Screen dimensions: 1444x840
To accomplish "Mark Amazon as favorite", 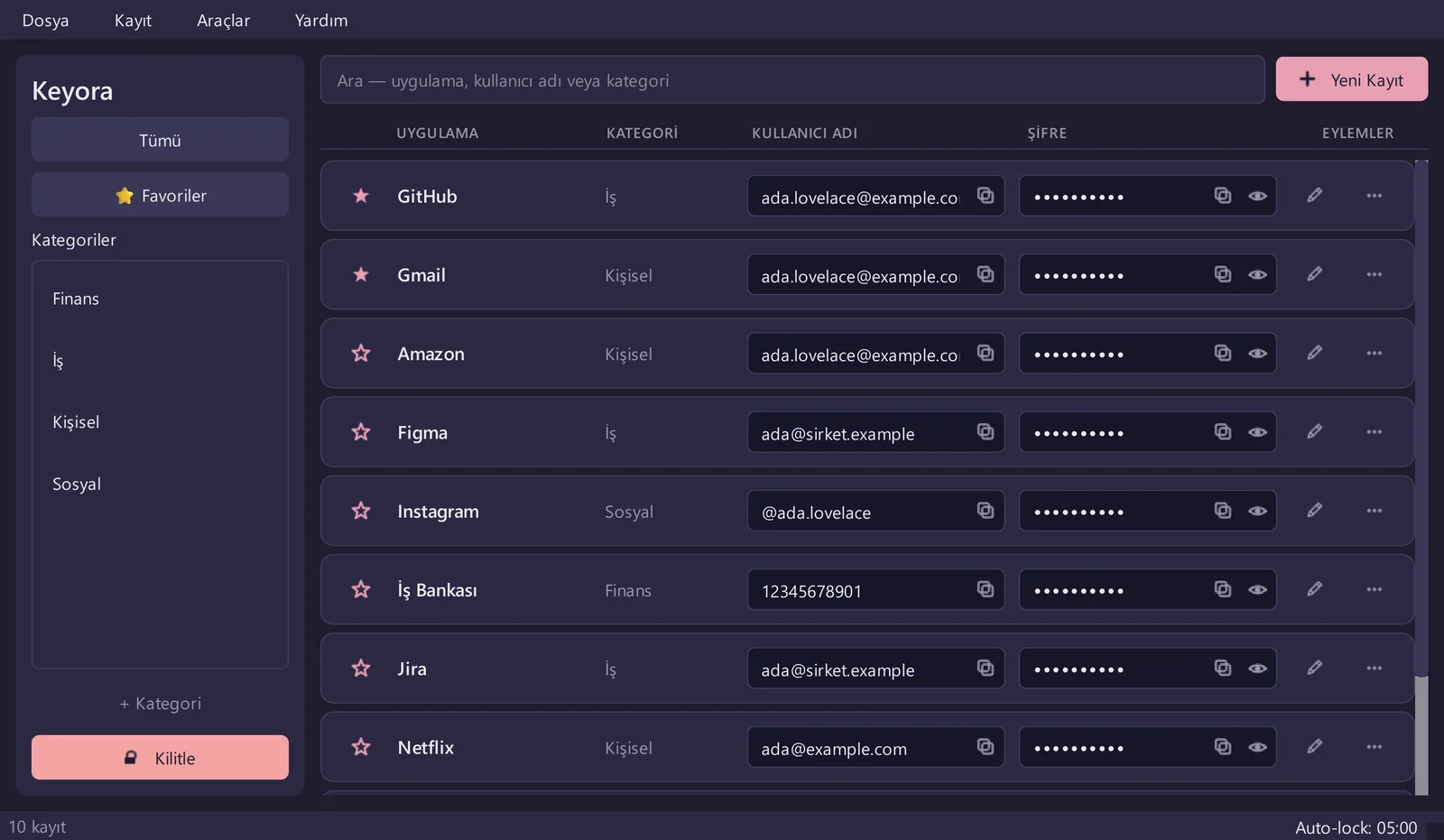I will (x=361, y=353).
